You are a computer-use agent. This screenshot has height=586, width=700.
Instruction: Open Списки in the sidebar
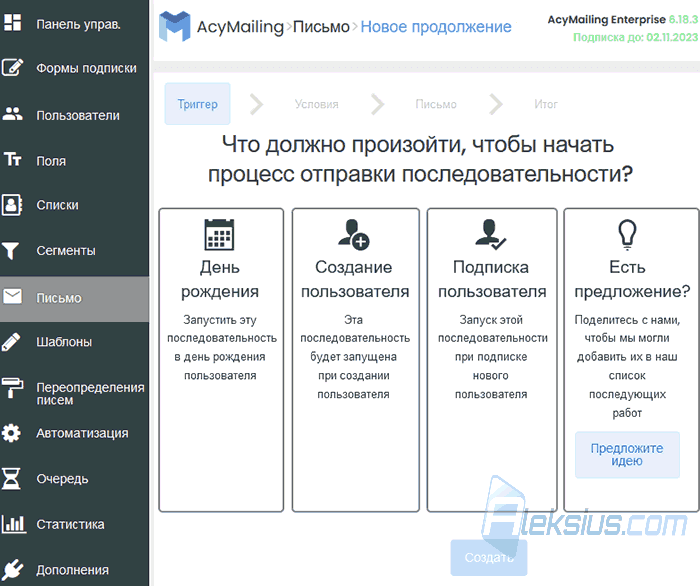(58, 205)
